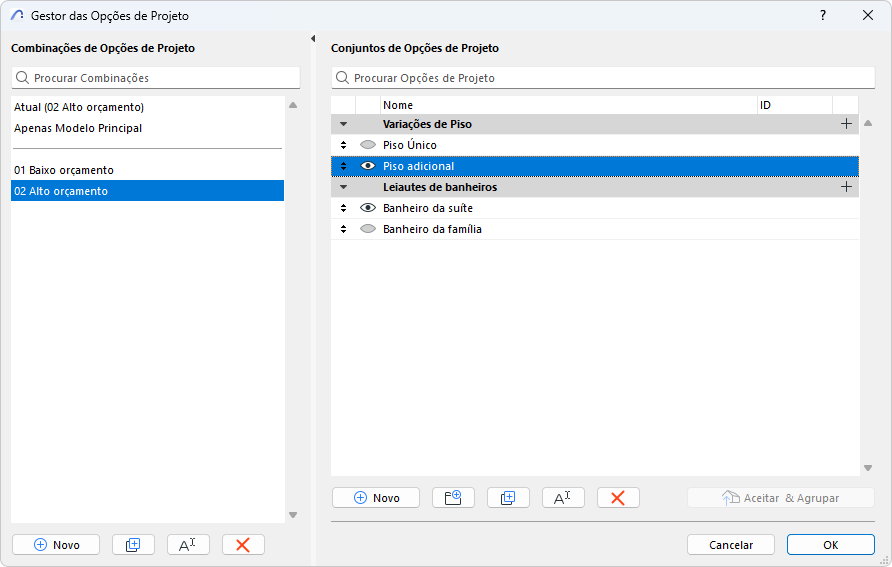
Task: Collapse Leiautes de banheiros group
Action: coord(343,187)
